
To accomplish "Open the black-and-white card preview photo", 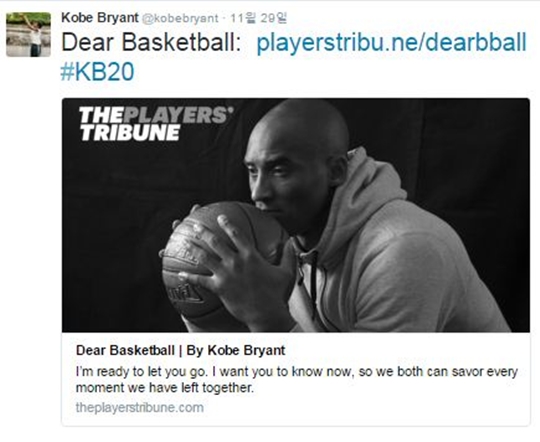I will coord(296,215).
